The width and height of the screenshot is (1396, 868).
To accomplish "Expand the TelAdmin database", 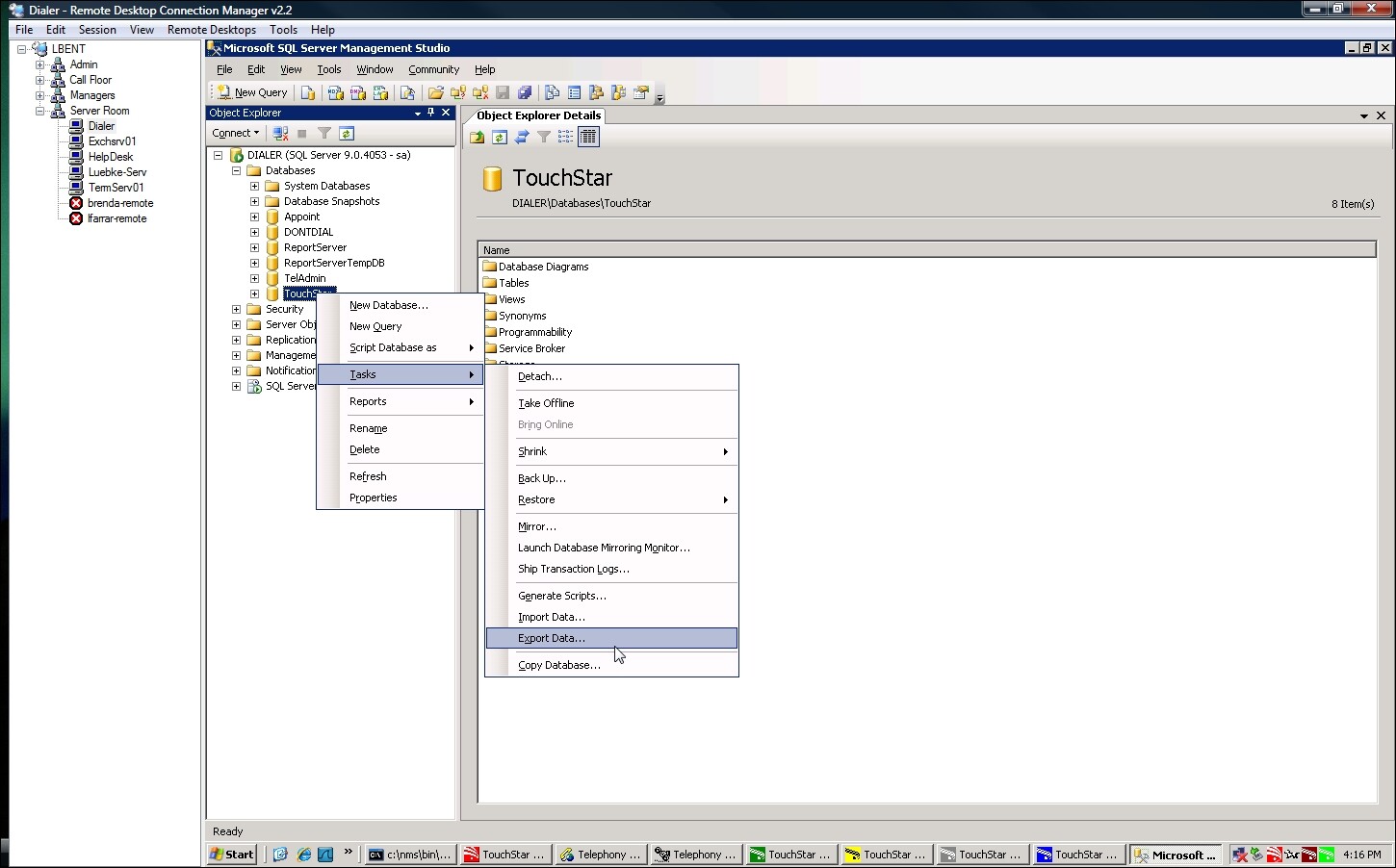I will (x=253, y=278).
